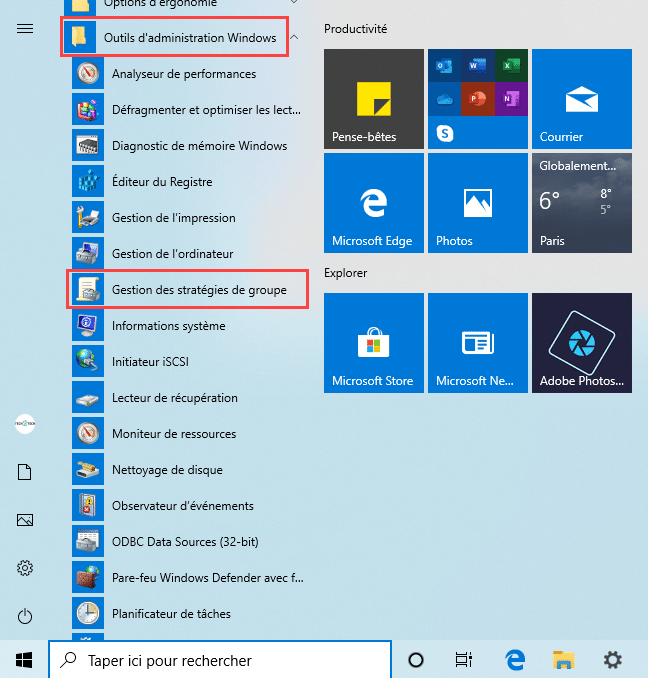Launch Gestion des stratégies de groupe icon
The width and height of the screenshot is (648, 678).
88,289
